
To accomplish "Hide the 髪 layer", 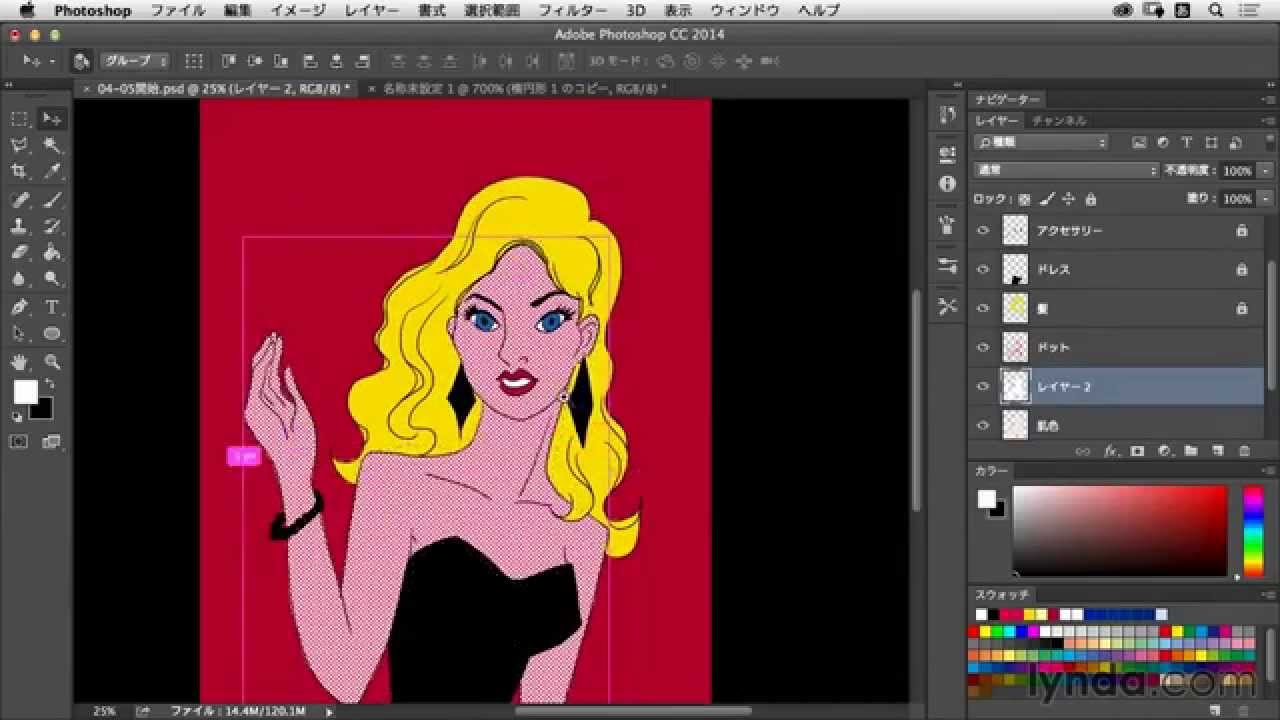I will tap(983, 309).
